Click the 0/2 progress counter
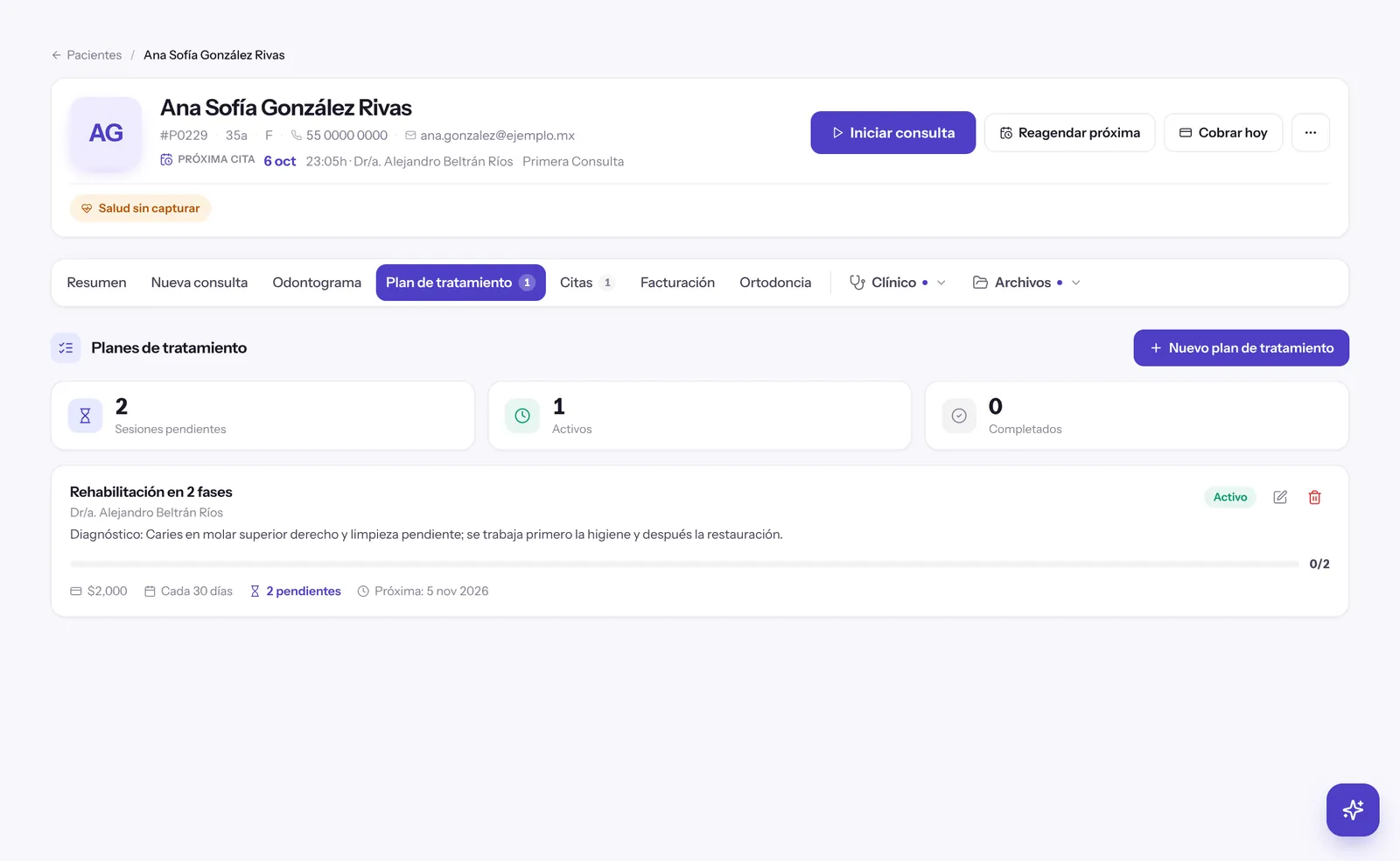Image resolution: width=1400 pixels, height=861 pixels. [x=1319, y=564]
